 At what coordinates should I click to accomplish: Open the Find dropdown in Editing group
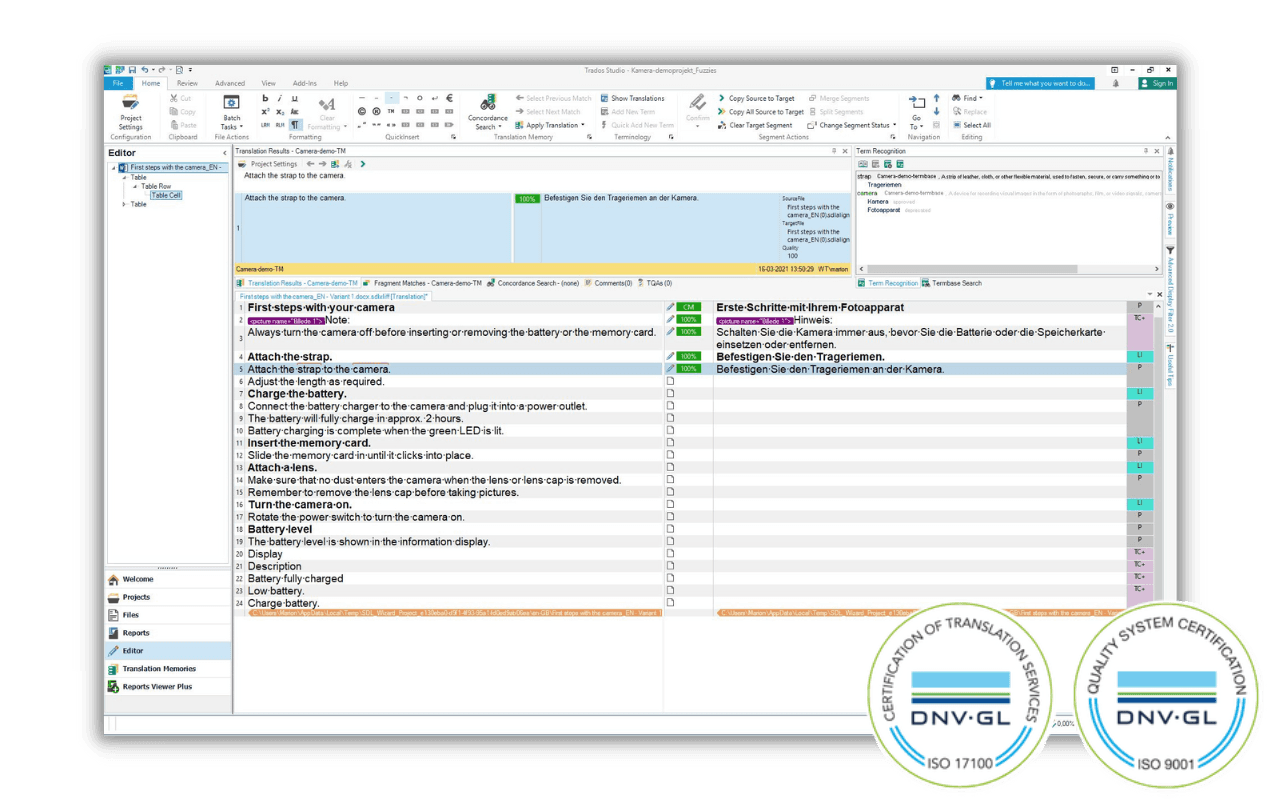(967, 98)
